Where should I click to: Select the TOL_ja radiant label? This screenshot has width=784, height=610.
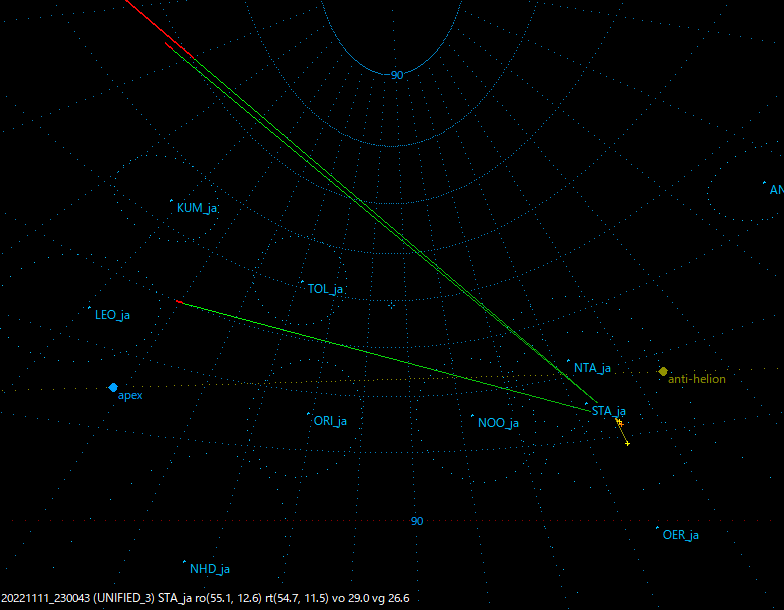325,289
